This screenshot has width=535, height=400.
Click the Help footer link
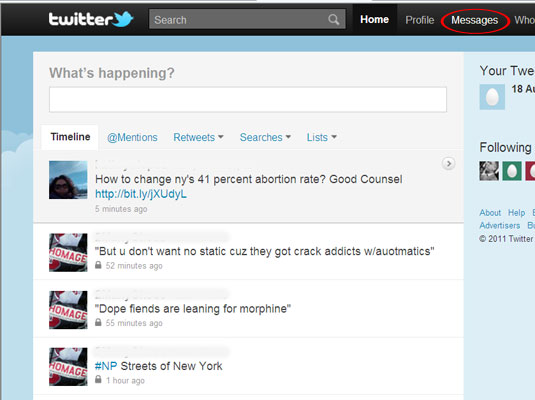517,213
